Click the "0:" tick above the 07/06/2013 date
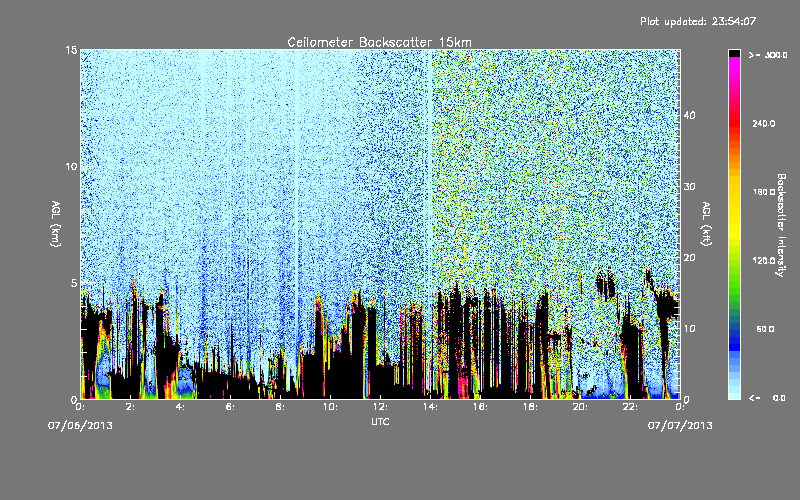 click(80, 407)
